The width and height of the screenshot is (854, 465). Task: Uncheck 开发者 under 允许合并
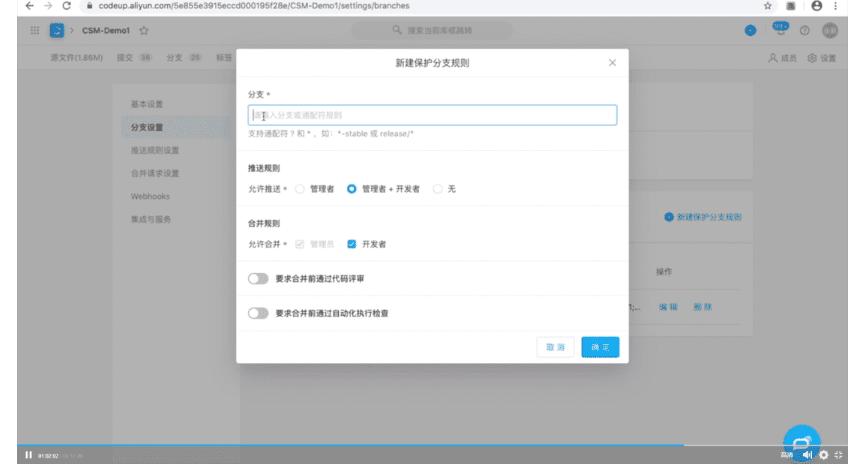352,244
